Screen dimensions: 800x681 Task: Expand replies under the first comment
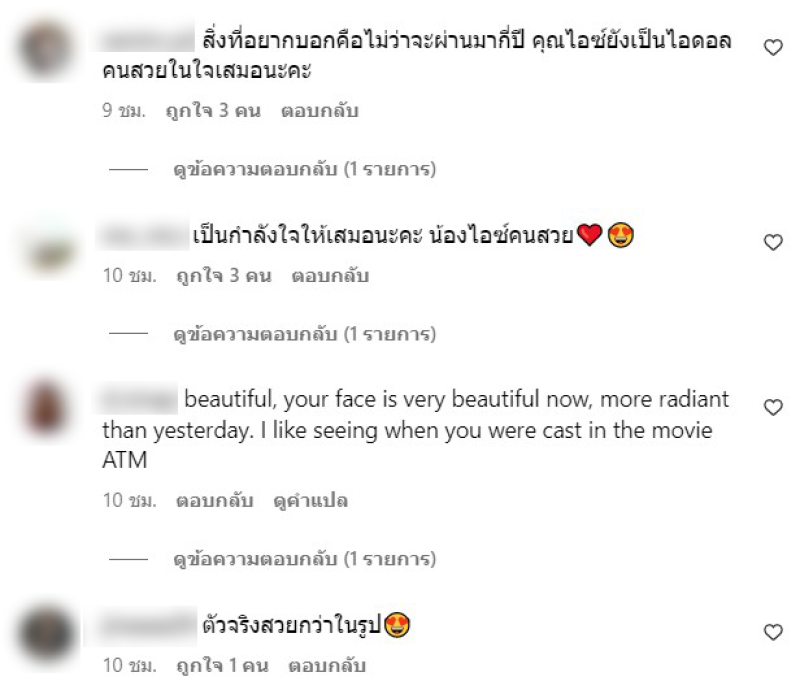coord(305,169)
